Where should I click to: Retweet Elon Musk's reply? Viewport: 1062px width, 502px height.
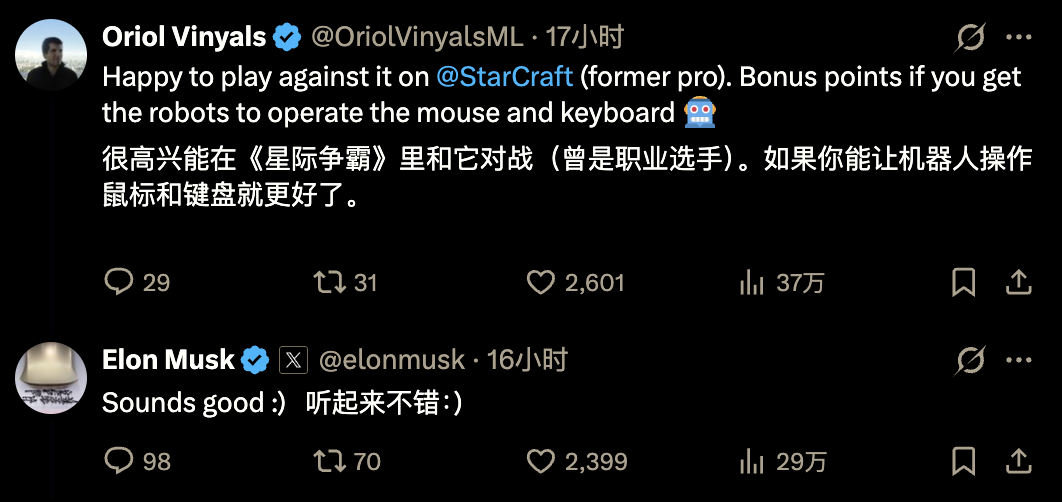[330, 461]
